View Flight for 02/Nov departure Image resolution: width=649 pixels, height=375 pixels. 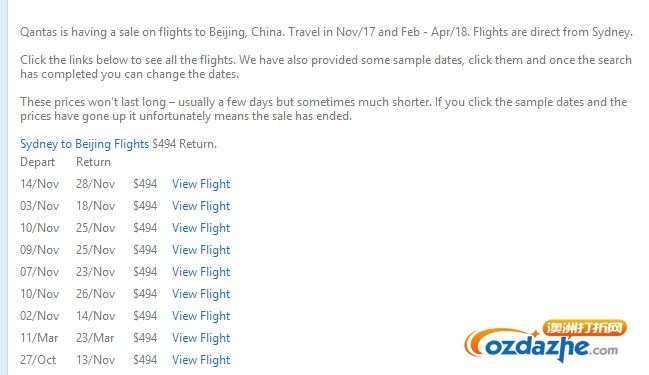pyautogui.click(x=201, y=316)
